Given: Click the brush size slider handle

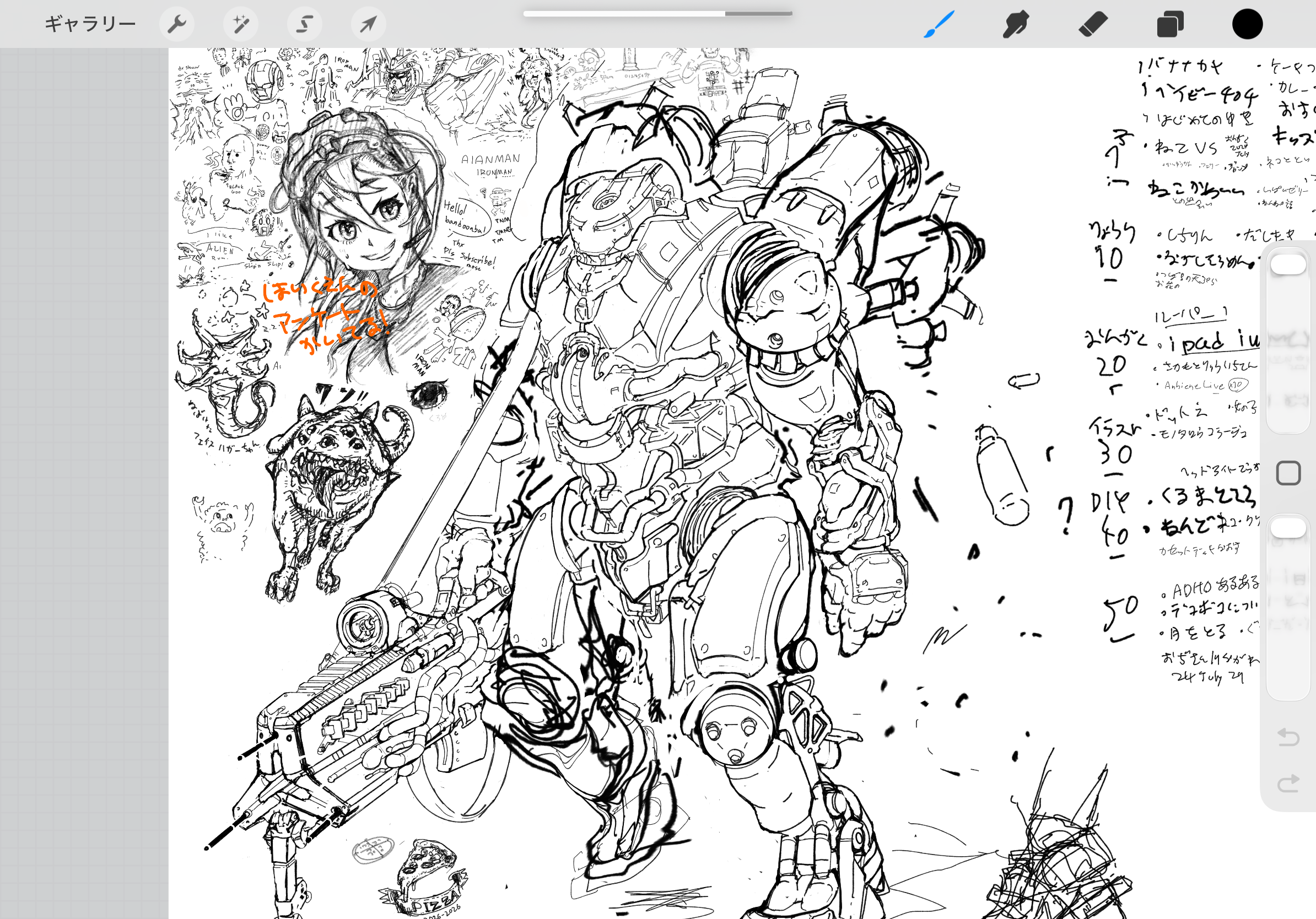Looking at the screenshot, I should (1288, 264).
